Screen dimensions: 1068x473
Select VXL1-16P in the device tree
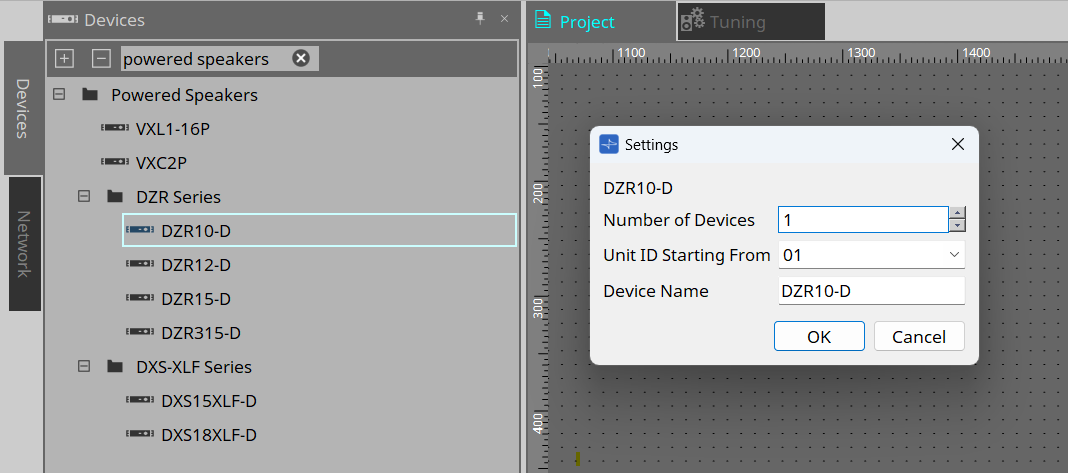point(172,128)
